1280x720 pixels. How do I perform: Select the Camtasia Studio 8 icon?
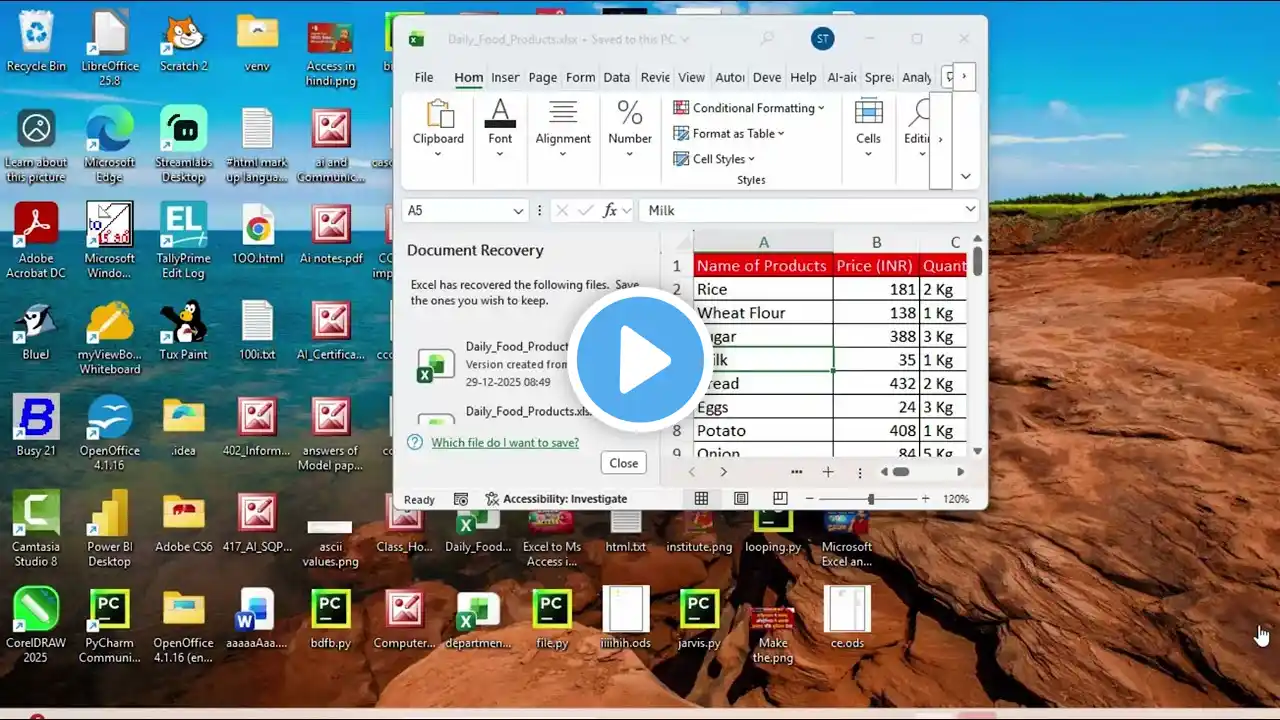click(36, 529)
